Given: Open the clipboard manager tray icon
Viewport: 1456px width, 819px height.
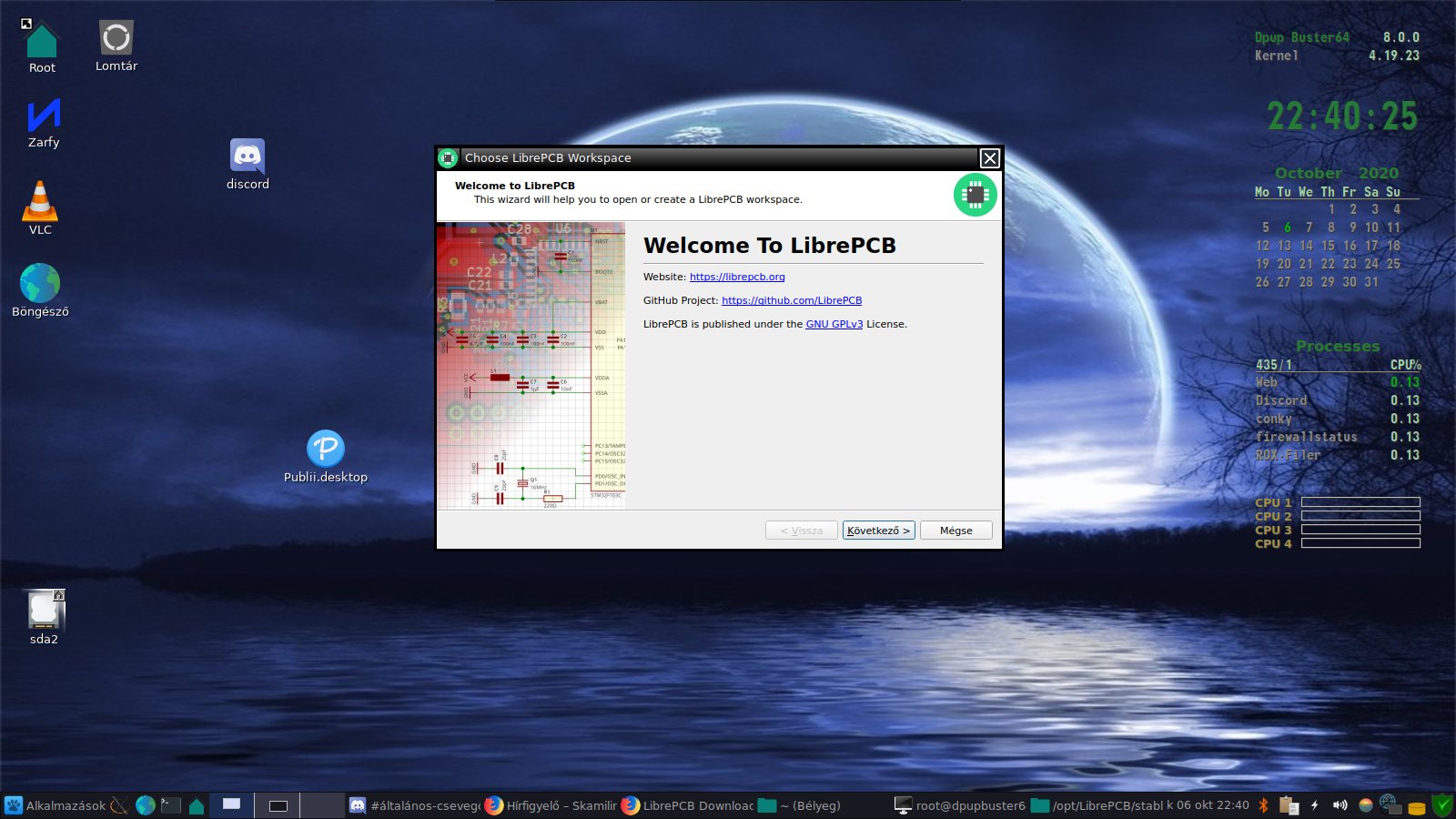Looking at the screenshot, I should pyautogui.click(x=1288, y=805).
